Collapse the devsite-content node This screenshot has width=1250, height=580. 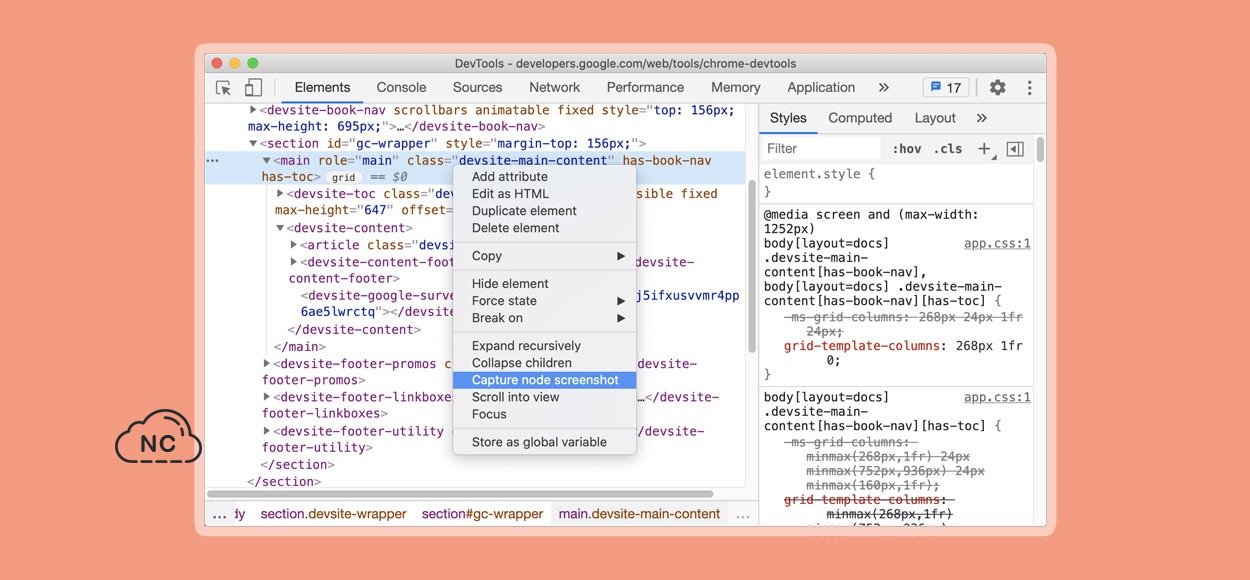[x=280, y=228]
